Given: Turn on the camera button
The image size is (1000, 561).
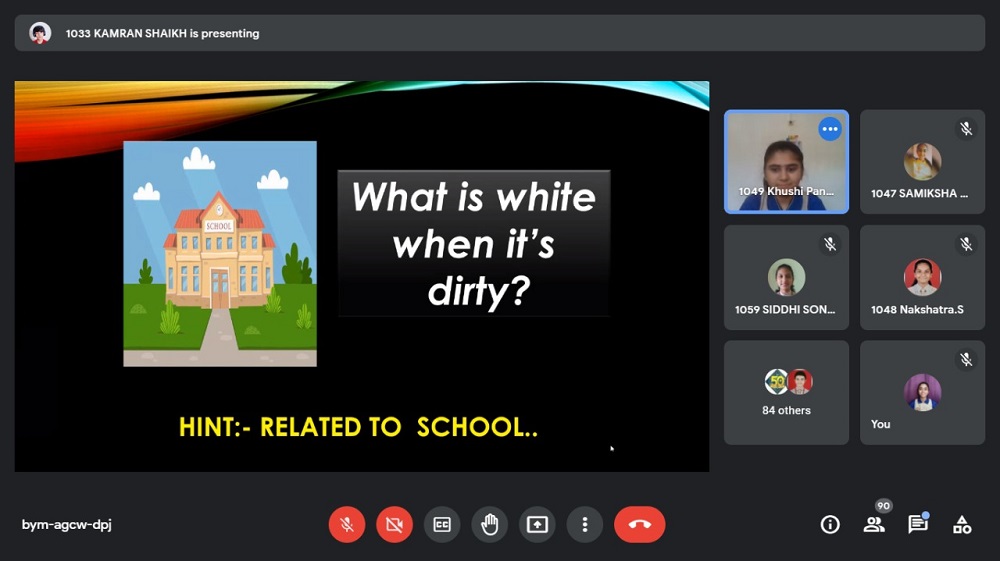Looking at the screenshot, I should (395, 525).
